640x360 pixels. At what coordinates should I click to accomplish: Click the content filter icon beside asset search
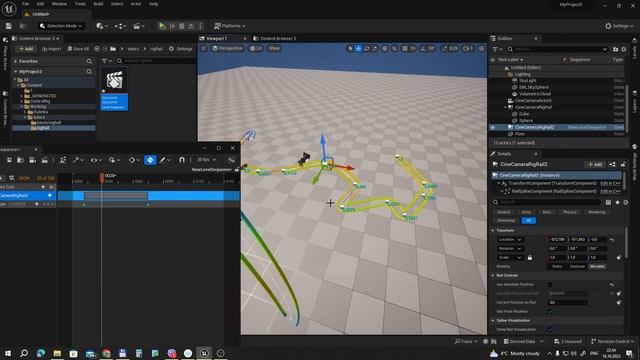click(x=106, y=61)
